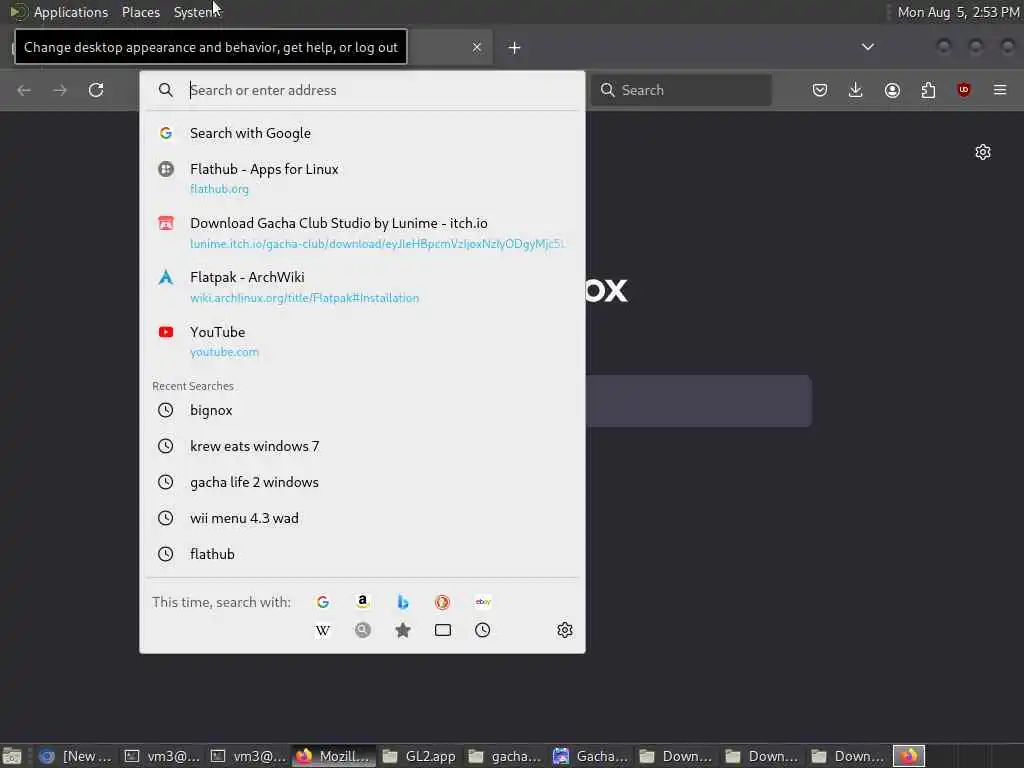Image resolution: width=1024 pixels, height=768 pixels.
Task: Switch to [New ... taskbar window
Action: tap(76, 756)
